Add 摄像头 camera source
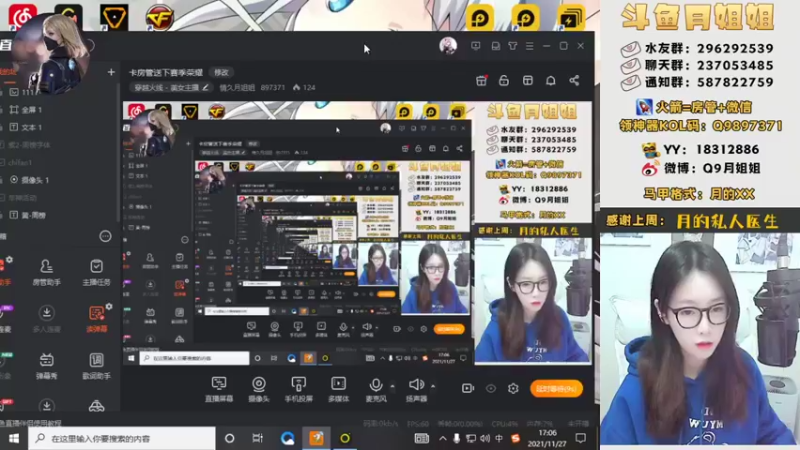Viewport: 800px width, 450px height. pos(259,389)
